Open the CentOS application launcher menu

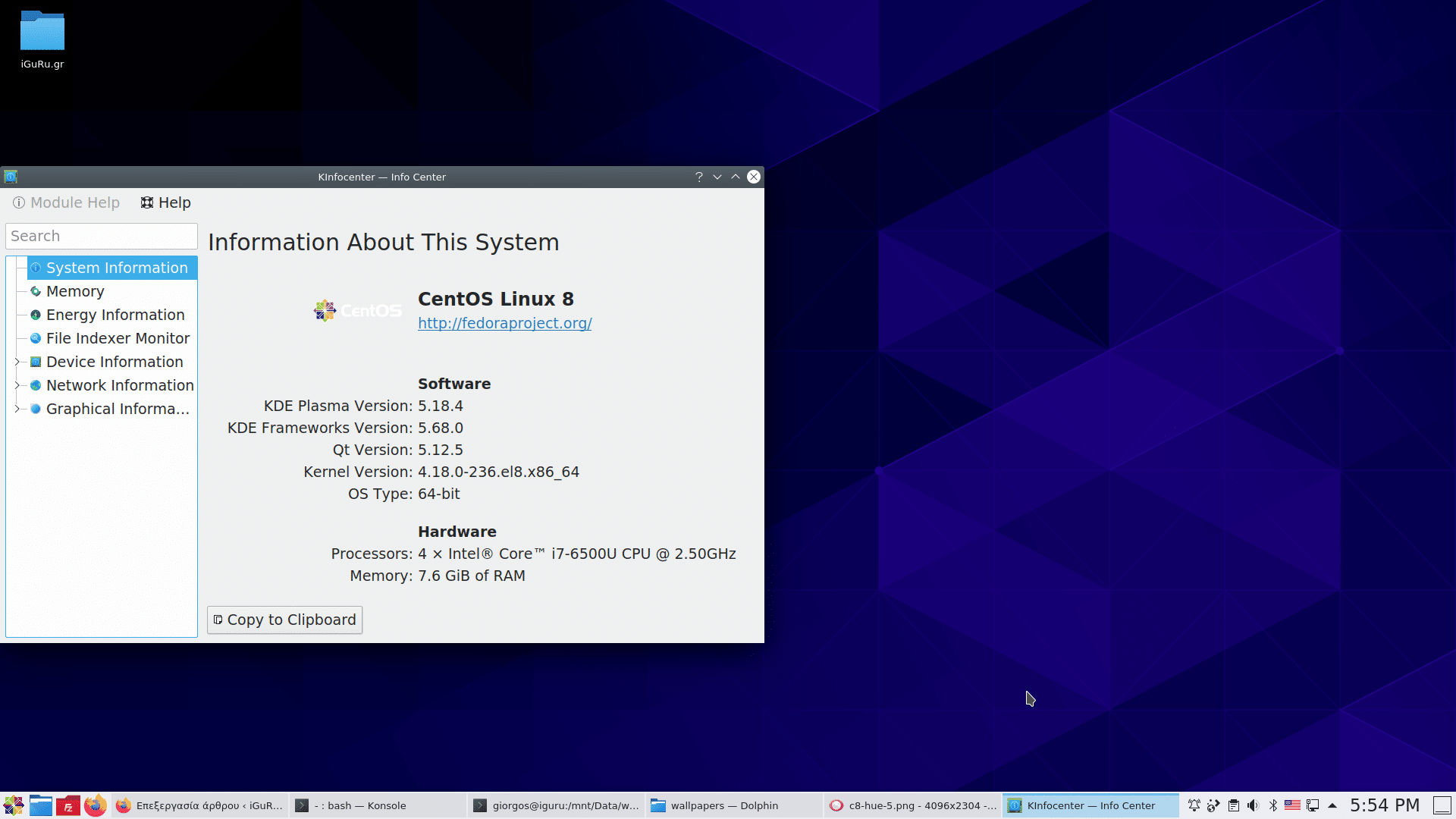pyautogui.click(x=14, y=805)
